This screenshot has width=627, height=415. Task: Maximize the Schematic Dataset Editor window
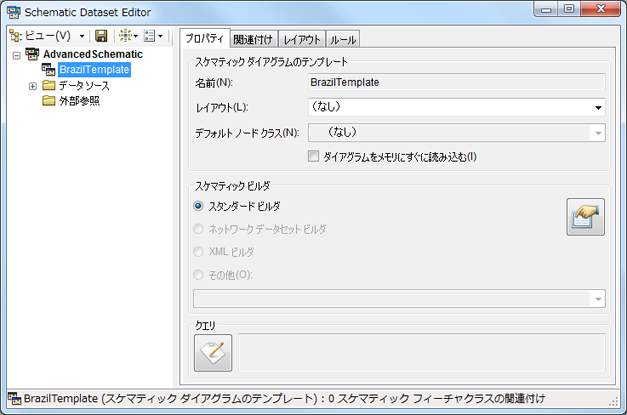point(569,9)
